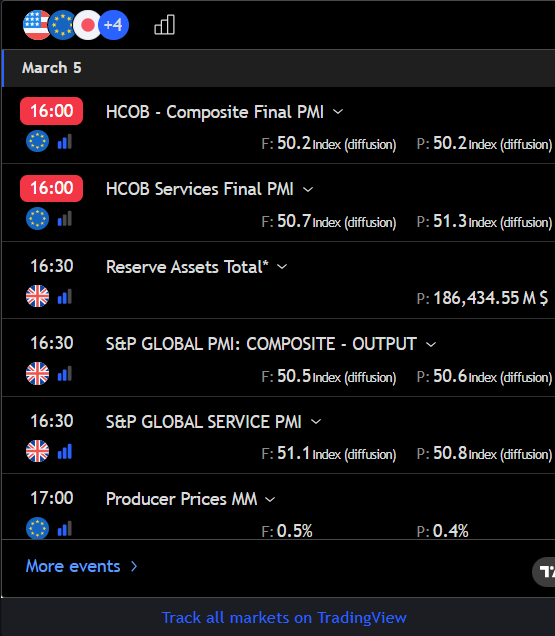The height and width of the screenshot is (636, 555).
Task: Open the importance filter bars icon
Action: [164, 25]
